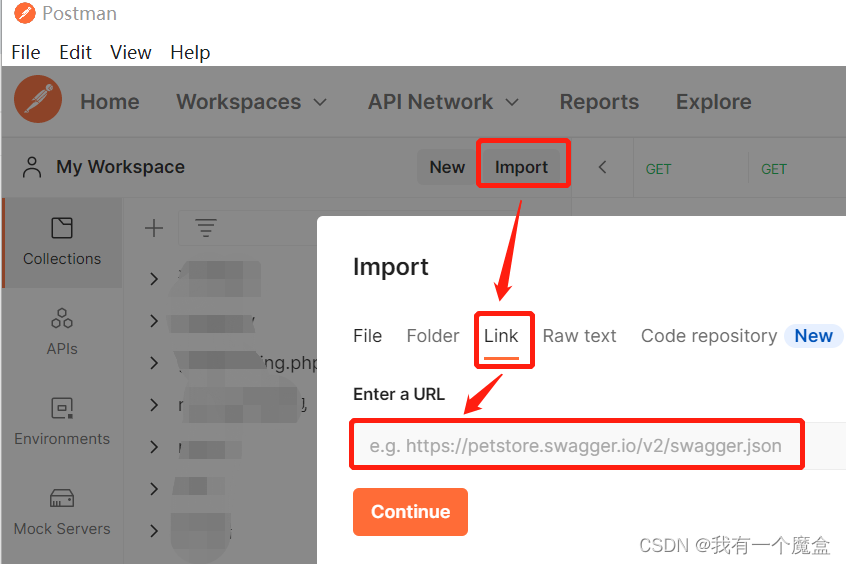Select the first GET request tab
The height and width of the screenshot is (564, 846).
658,169
